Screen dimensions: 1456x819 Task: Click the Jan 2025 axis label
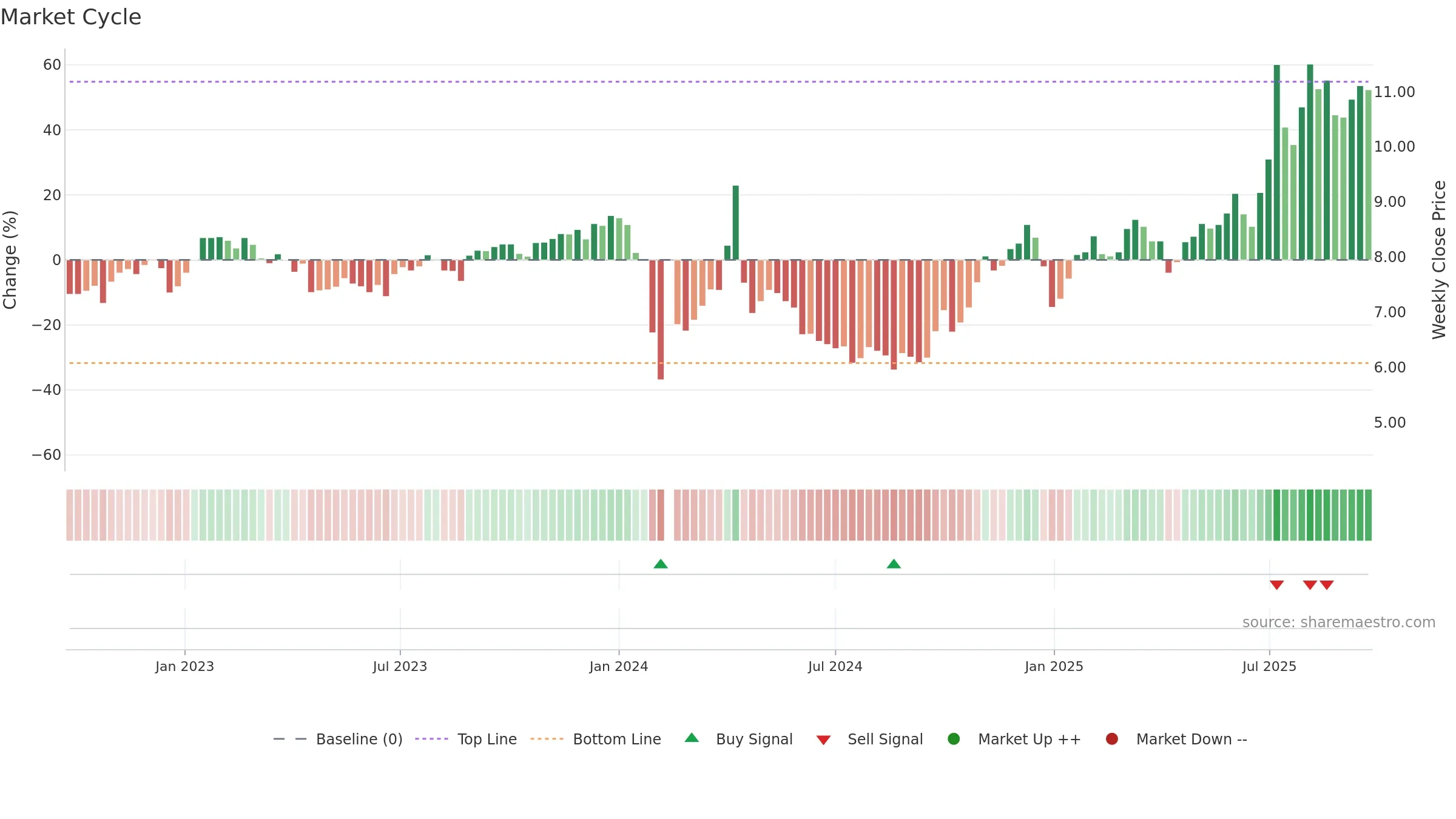[1054, 667]
